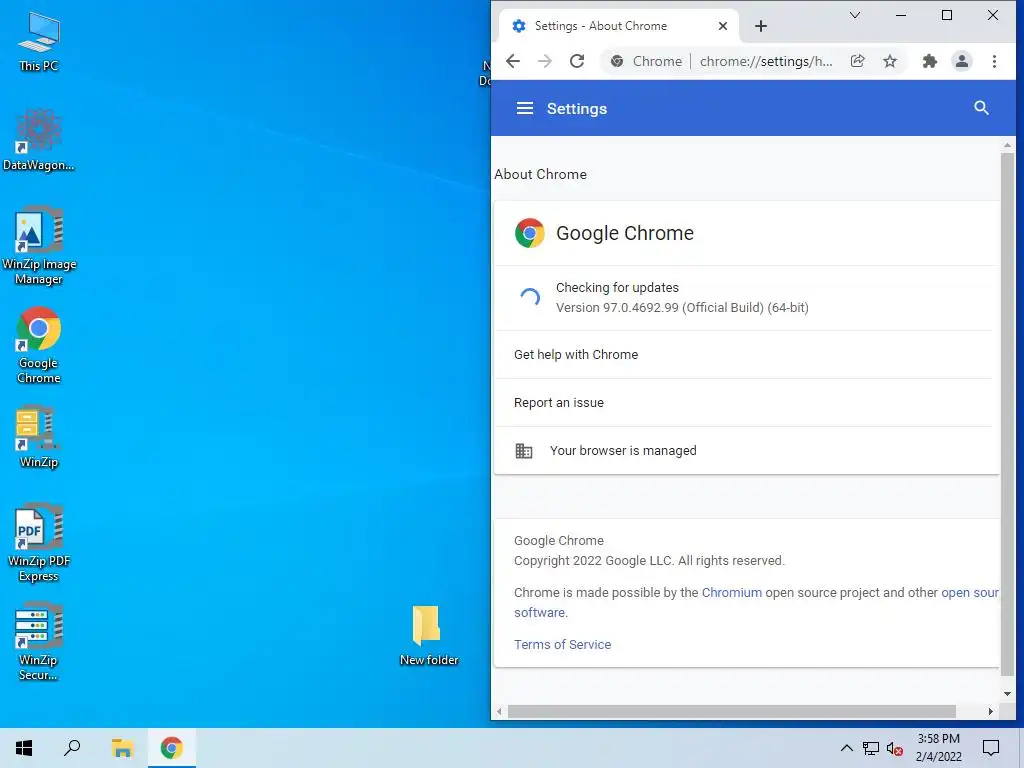Open the Extensions puzzle icon
The image size is (1024, 768).
click(x=929, y=61)
